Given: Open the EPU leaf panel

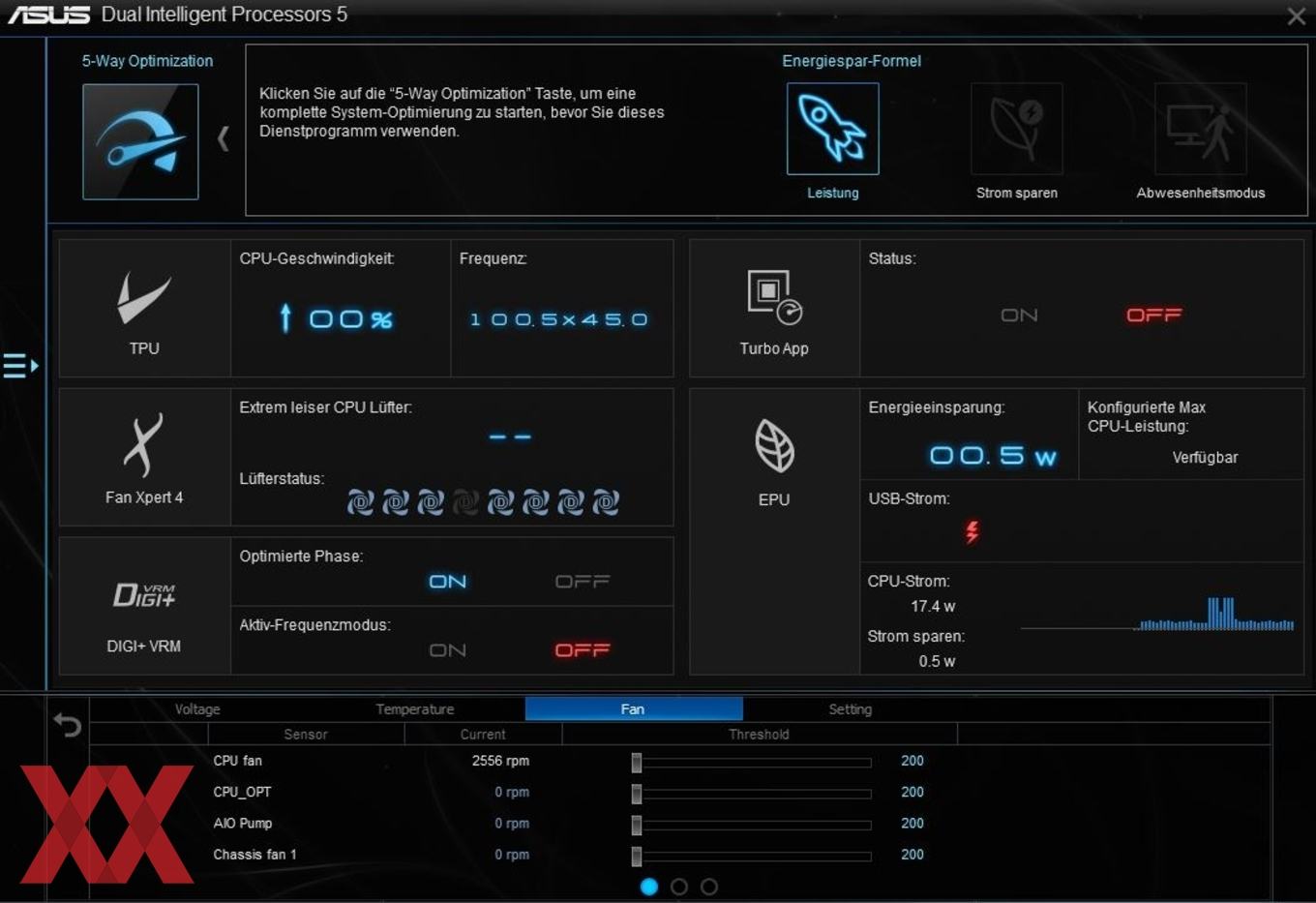Looking at the screenshot, I should coord(774,532).
